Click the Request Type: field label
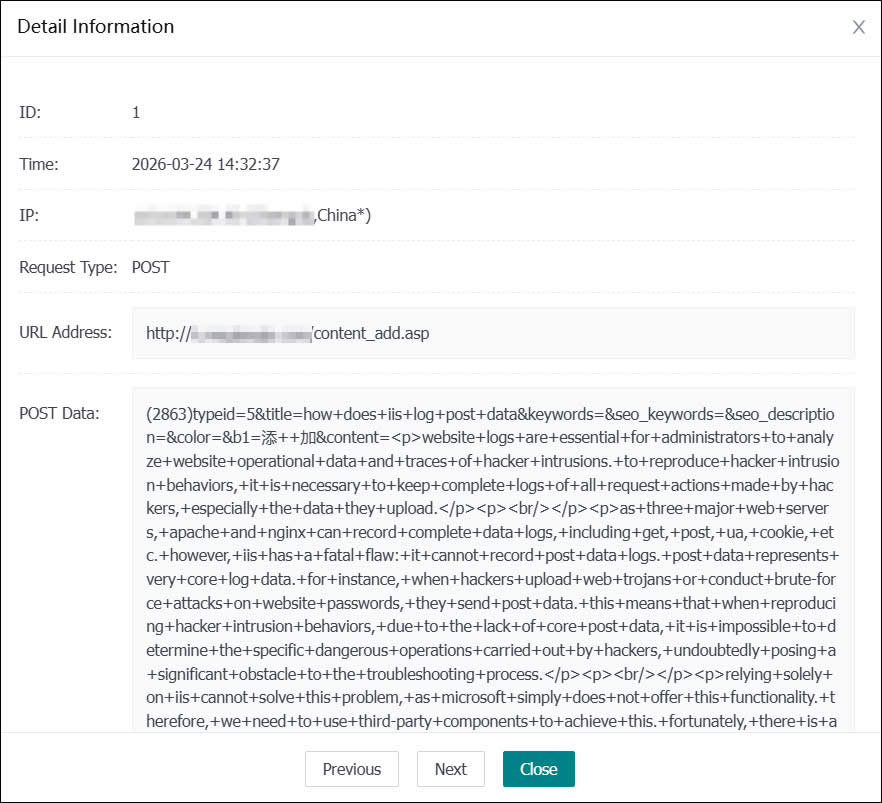This screenshot has height=803, width=882. point(68,267)
